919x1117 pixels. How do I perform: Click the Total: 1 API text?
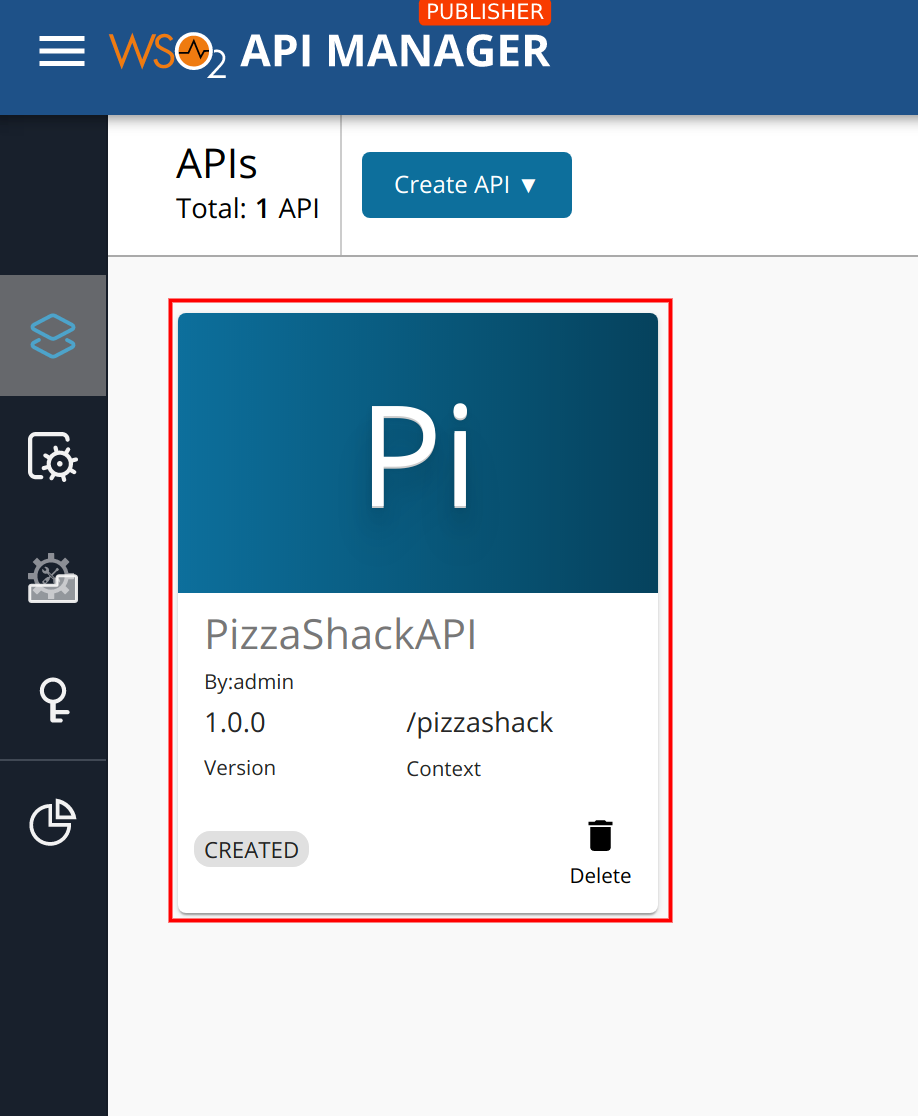coord(247,209)
